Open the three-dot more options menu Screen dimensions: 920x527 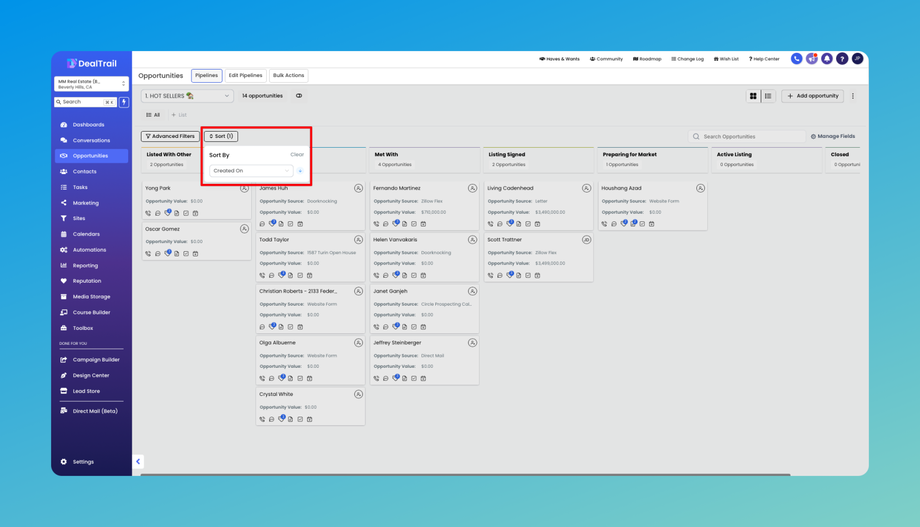coord(853,96)
